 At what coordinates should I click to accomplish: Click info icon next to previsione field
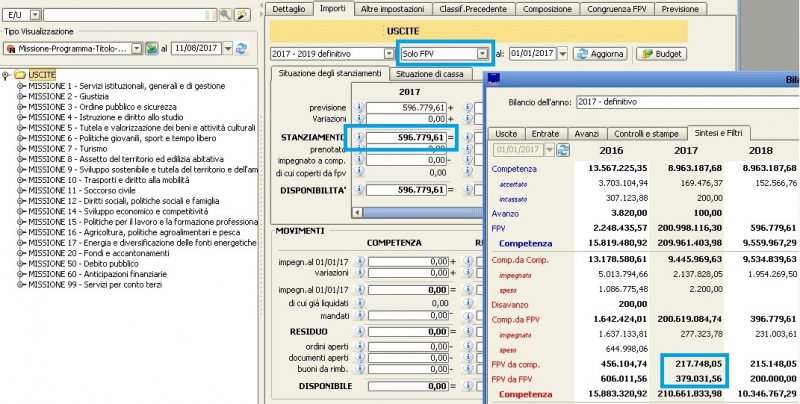[x=359, y=107]
